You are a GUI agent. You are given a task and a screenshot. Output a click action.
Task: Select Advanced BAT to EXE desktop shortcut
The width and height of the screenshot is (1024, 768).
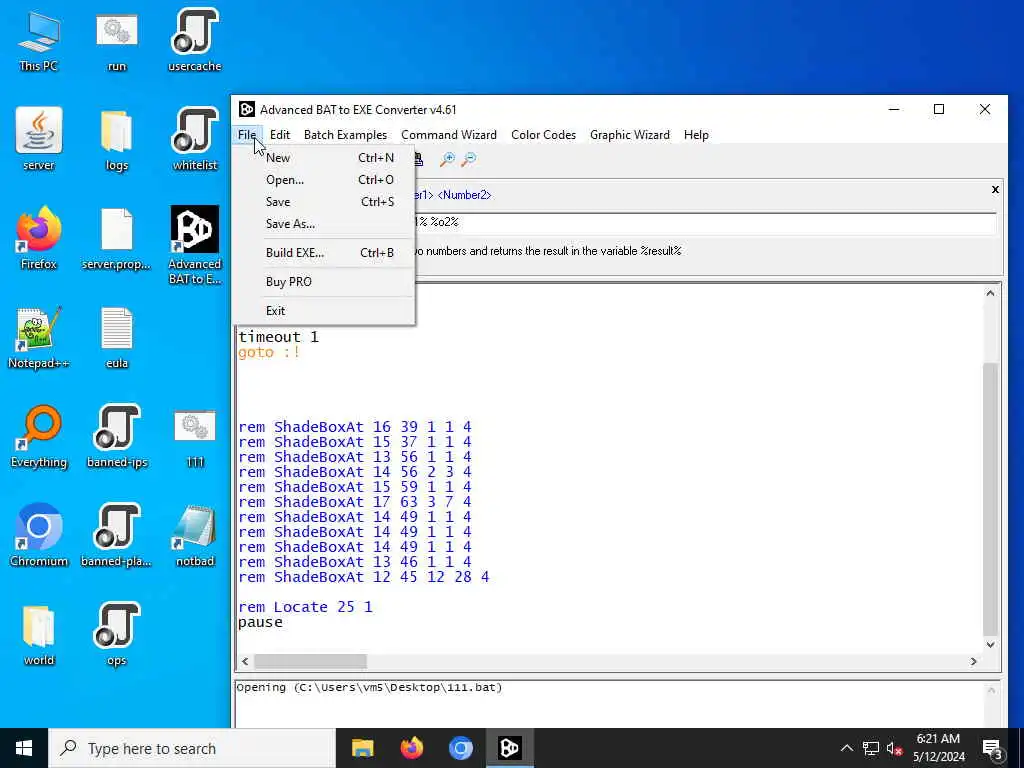(x=195, y=245)
